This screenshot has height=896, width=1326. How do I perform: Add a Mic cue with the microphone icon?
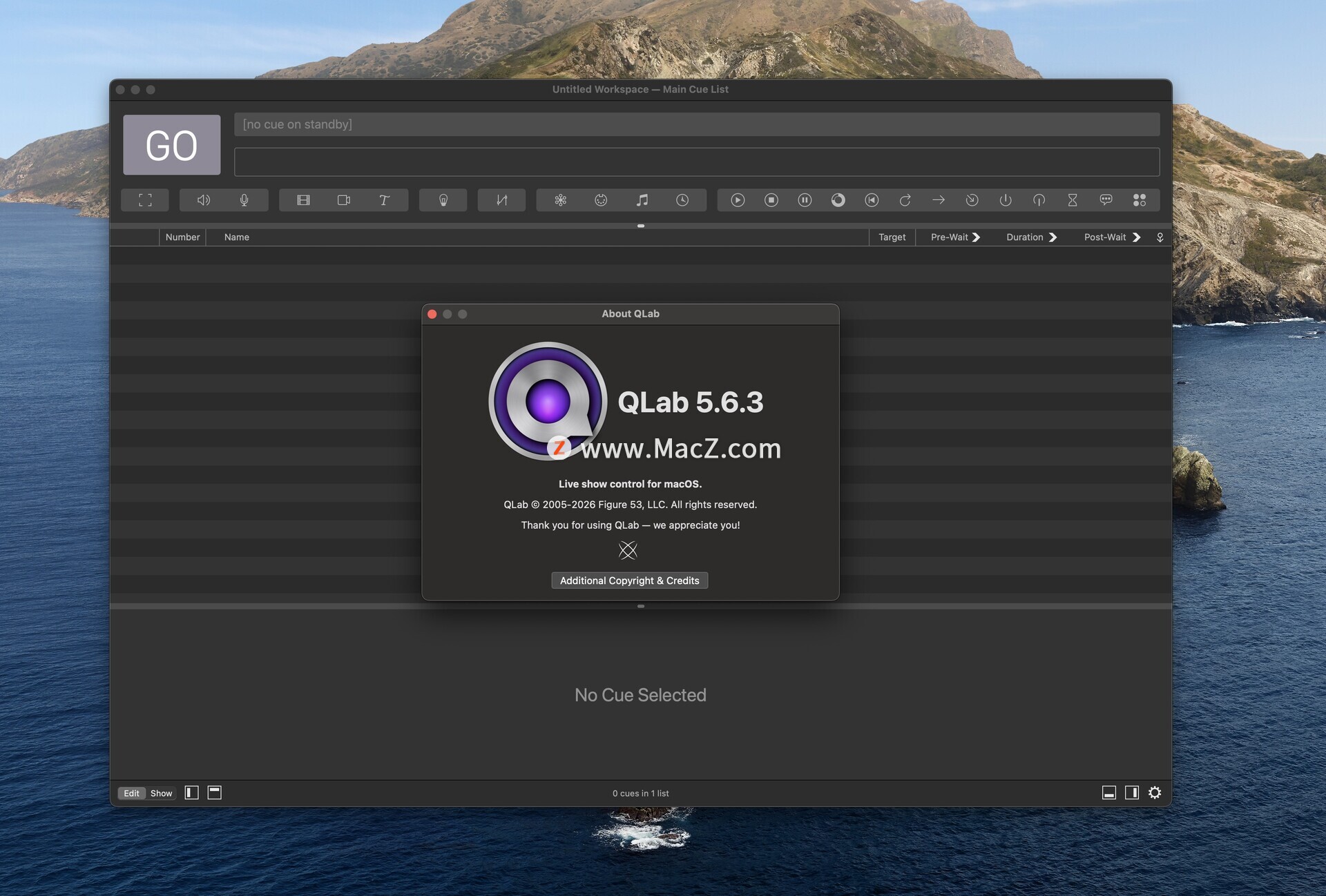(x=244, y=200)
